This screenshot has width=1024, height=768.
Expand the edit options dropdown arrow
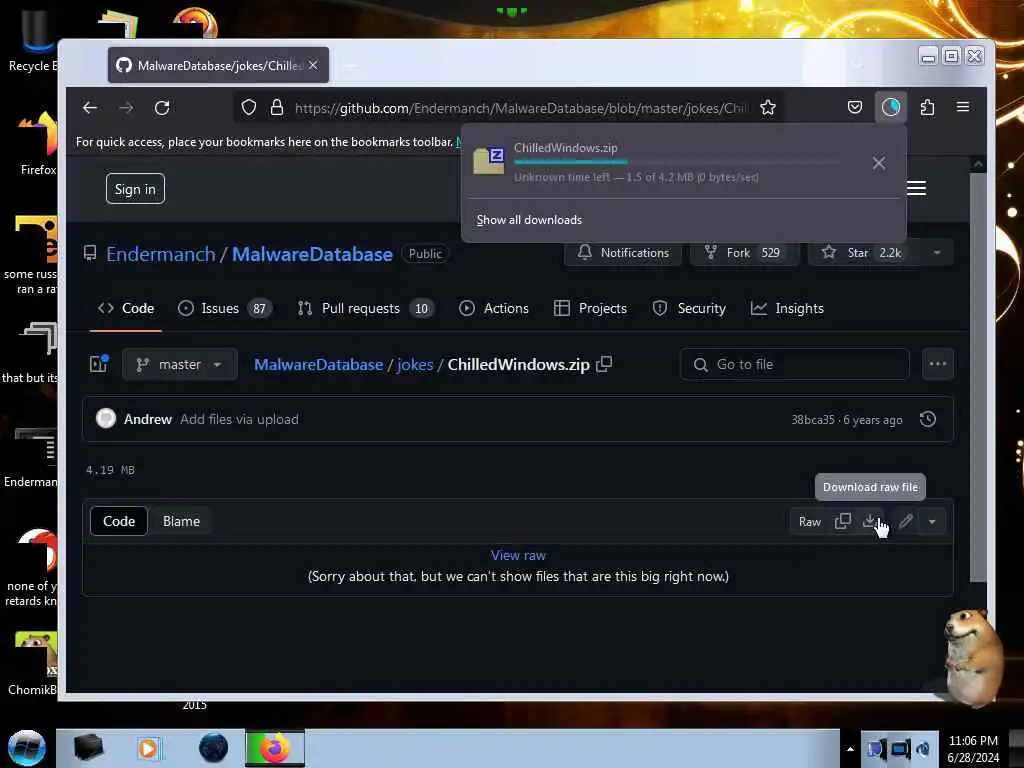[932, 521]
